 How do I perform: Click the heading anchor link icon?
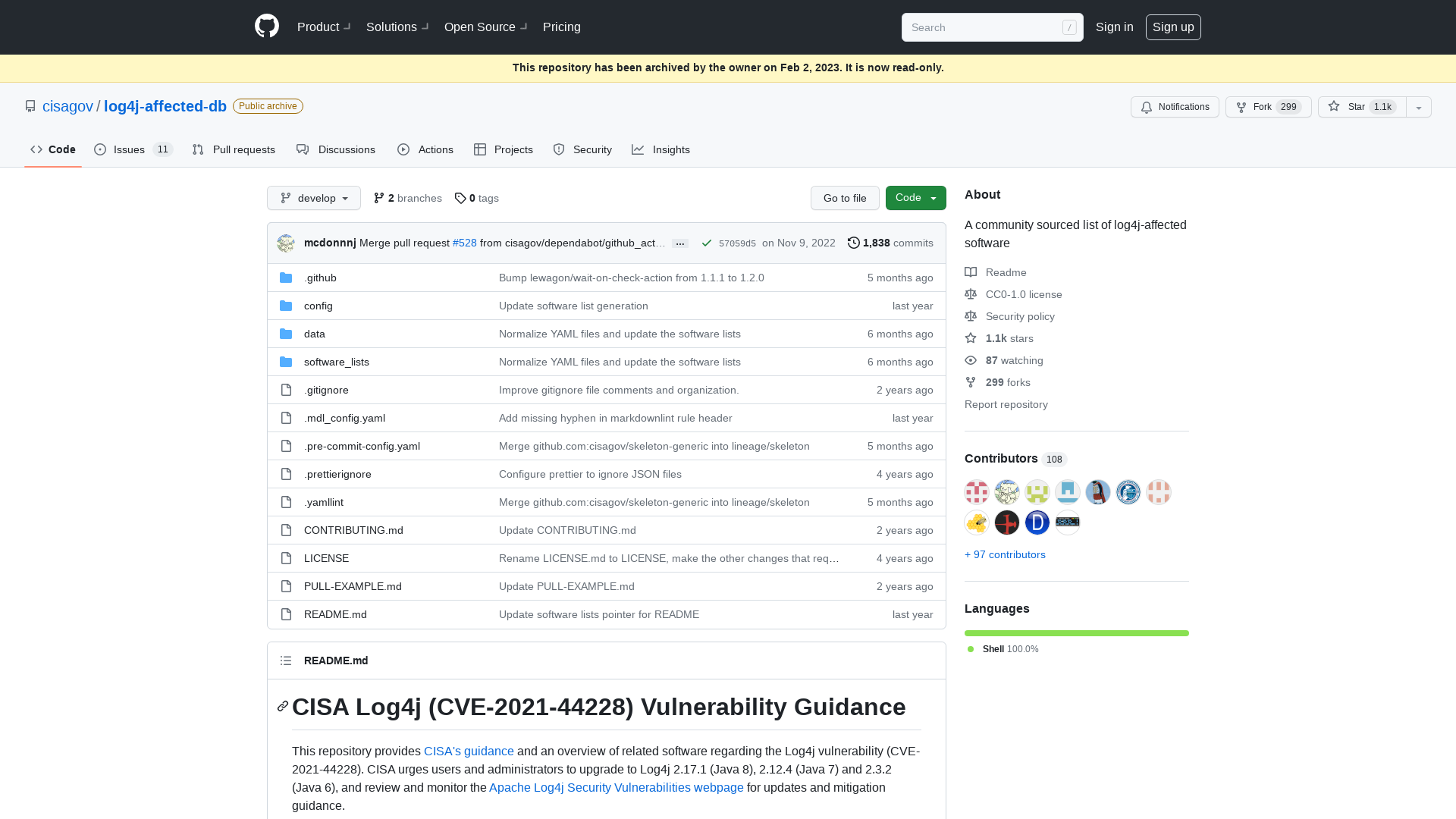click(283, 706)
